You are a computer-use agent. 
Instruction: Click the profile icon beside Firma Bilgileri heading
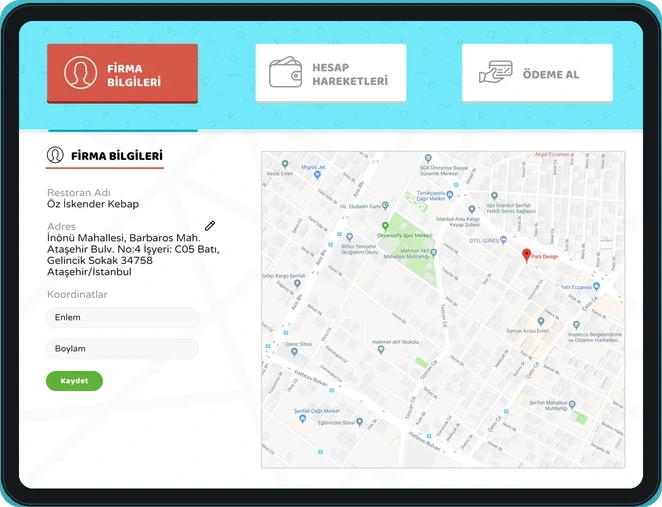(55, 155)
